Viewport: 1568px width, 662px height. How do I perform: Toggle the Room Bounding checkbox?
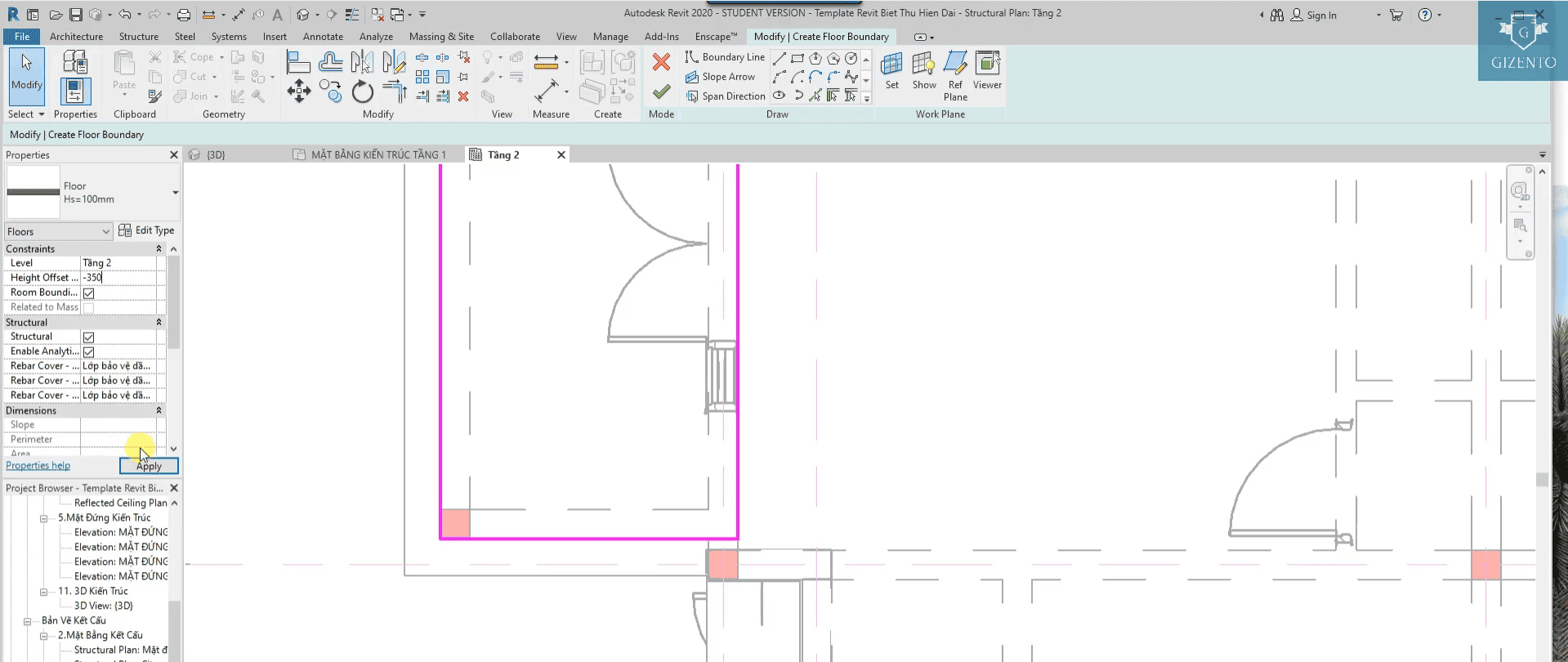click(x=89, y=293)
